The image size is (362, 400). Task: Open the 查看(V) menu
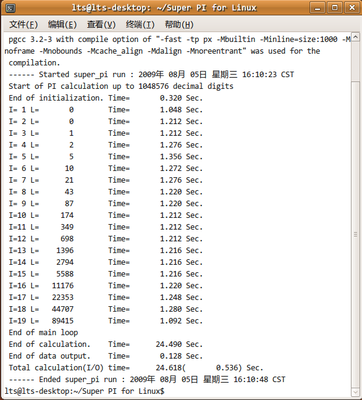pyautogui.click(x=101, y=24)
